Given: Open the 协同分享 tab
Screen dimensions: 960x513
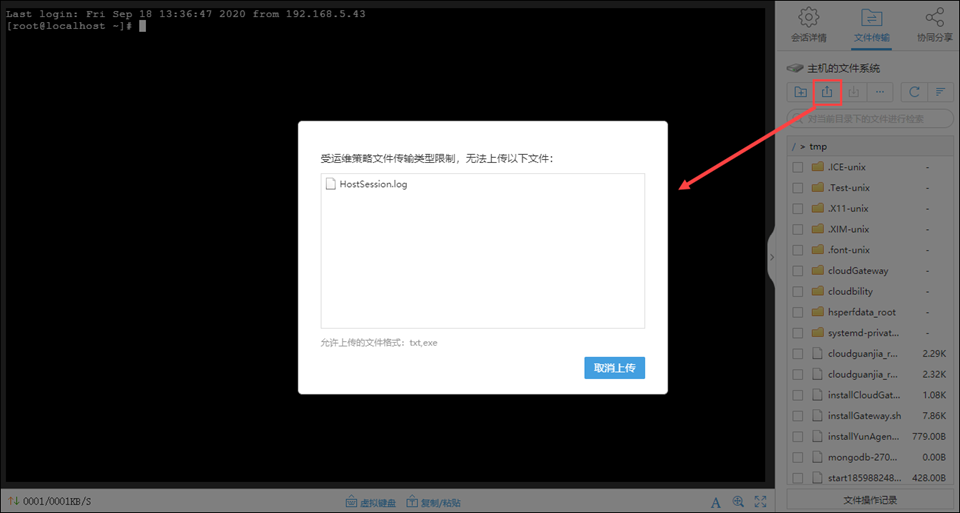Looking at the screenshot, I should [x=933, y=26].
